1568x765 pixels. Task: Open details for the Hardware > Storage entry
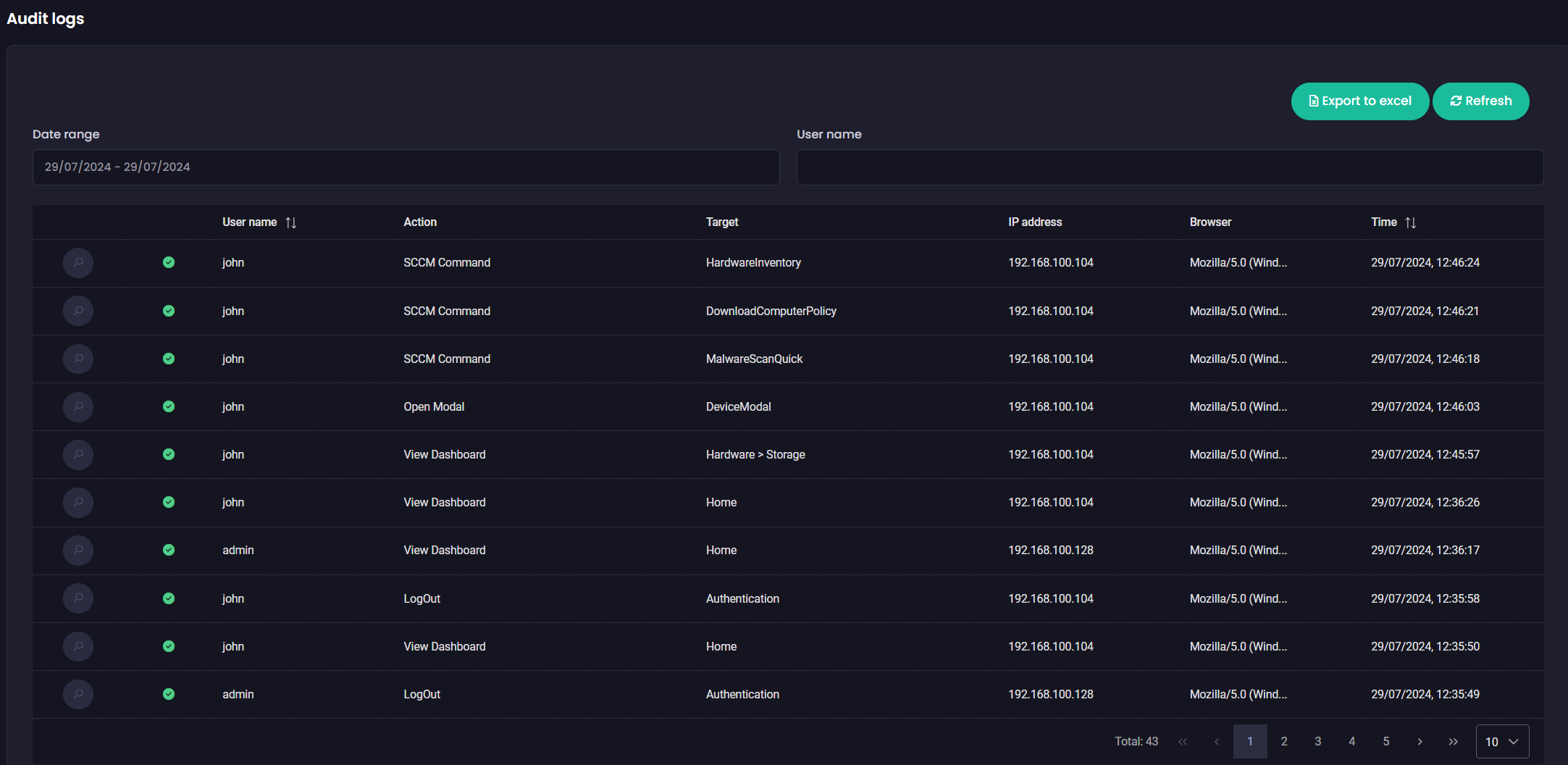[x=78, y=454]
